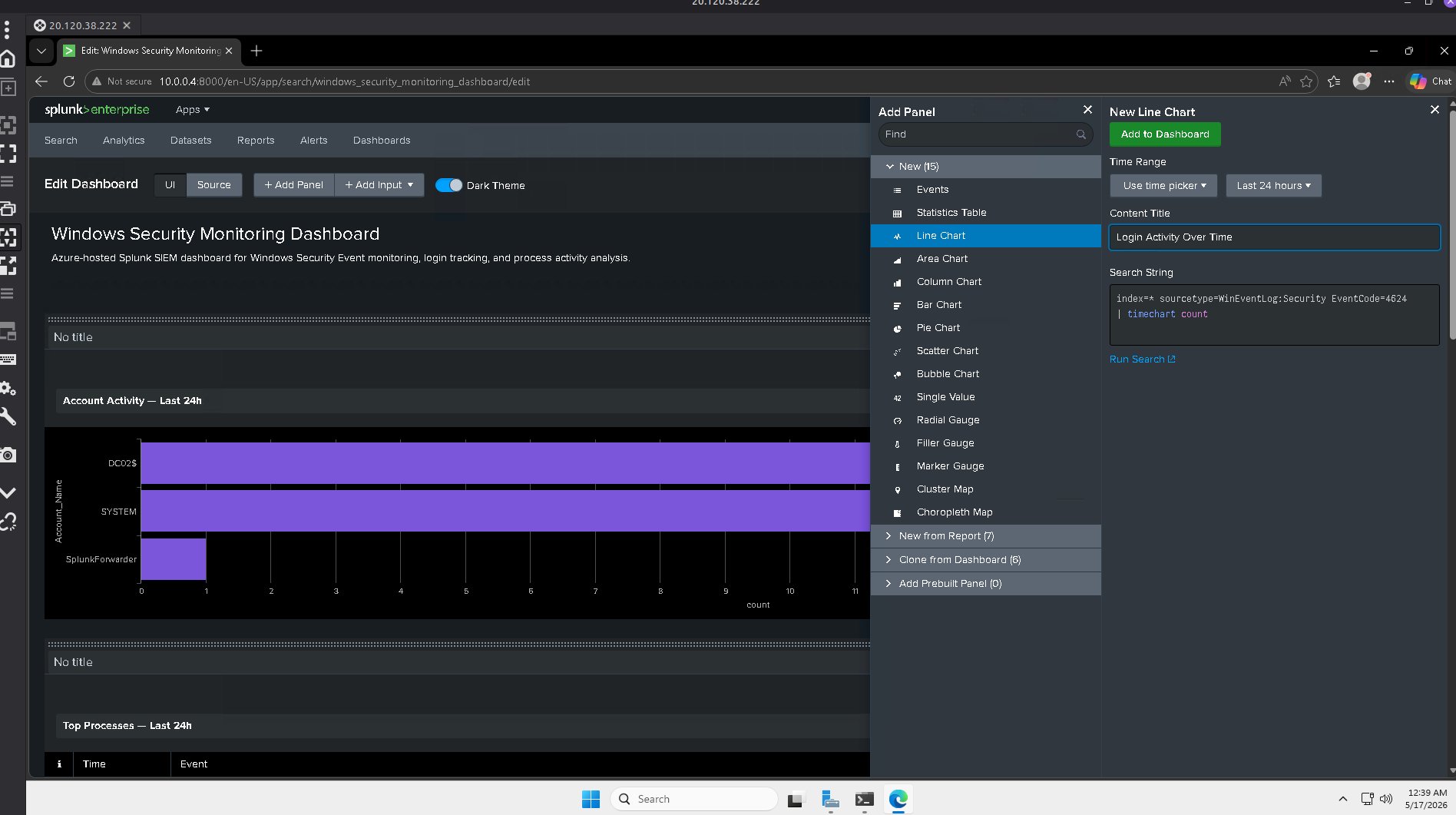The height and width of the screenshot is (815, 1456).
Task: Switch the dashboard editor to Source mode
Action: (213, 185)
